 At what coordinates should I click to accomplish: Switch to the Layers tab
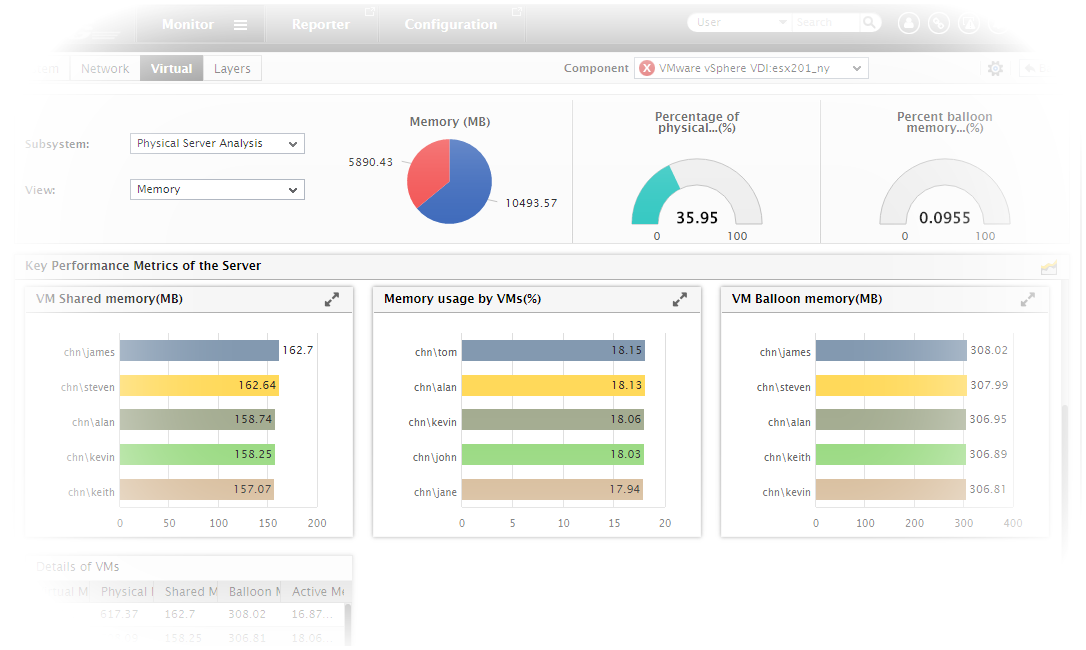(x=232, y=68)
